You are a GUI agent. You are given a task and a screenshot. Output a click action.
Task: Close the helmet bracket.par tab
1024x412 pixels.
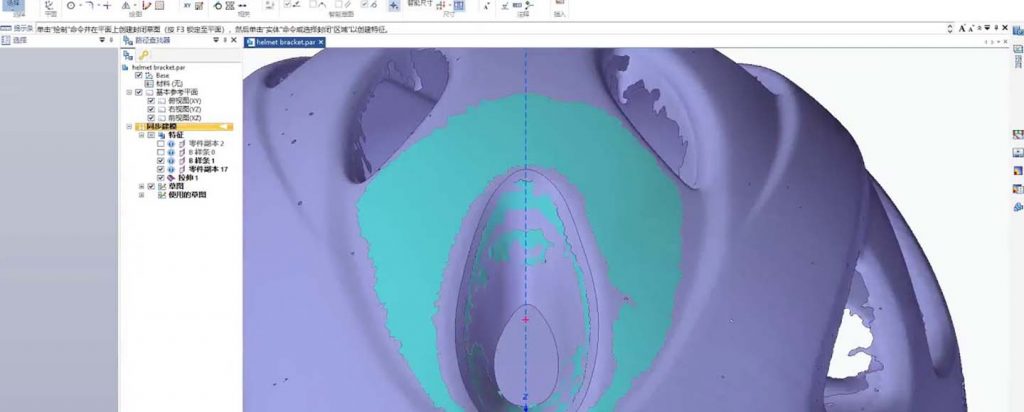[x=321, y=42]
